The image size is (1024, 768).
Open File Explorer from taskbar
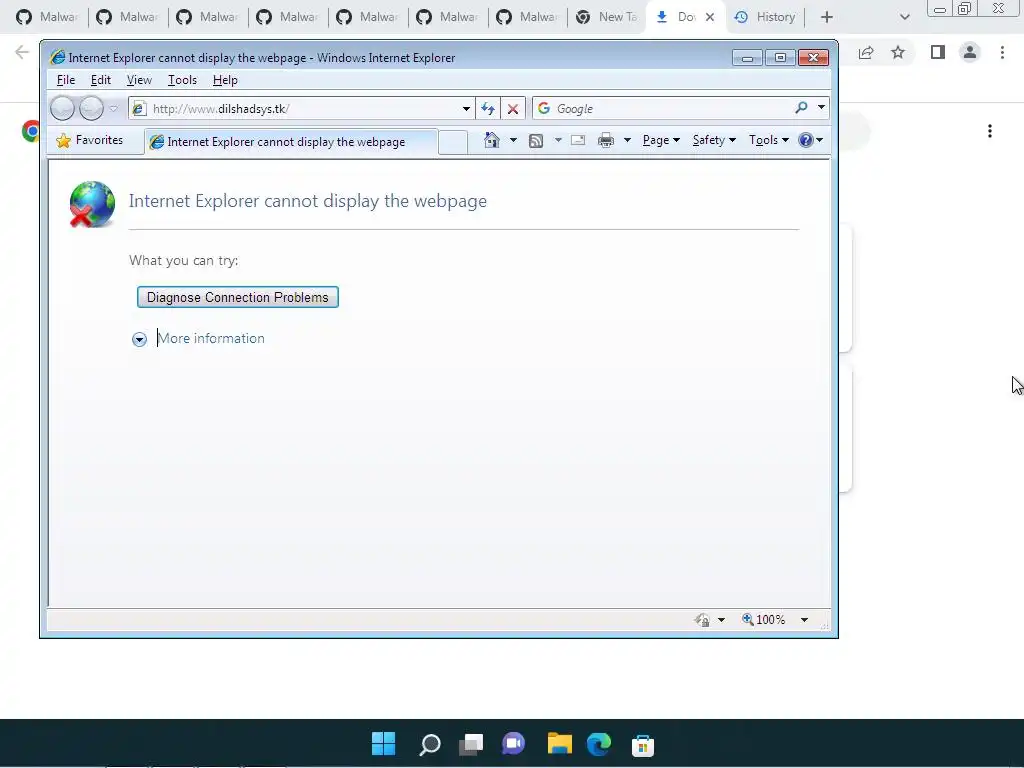pyautogui.click(x=560, y=744)
